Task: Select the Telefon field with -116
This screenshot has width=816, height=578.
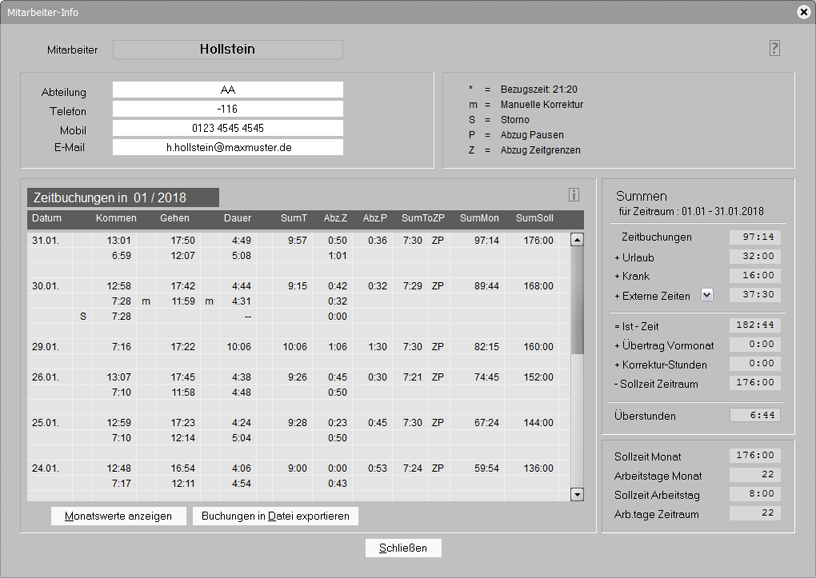Action: tap(227, 109)
